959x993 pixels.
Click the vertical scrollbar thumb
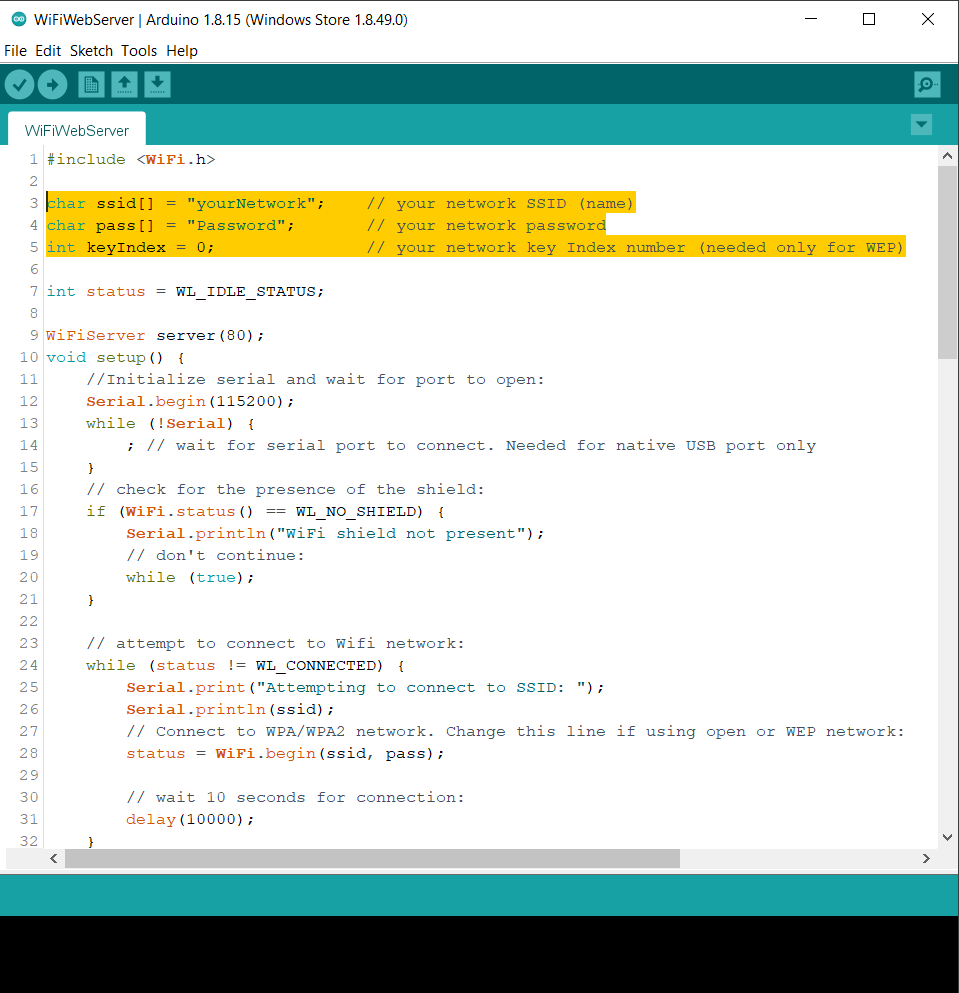(948, 262)
